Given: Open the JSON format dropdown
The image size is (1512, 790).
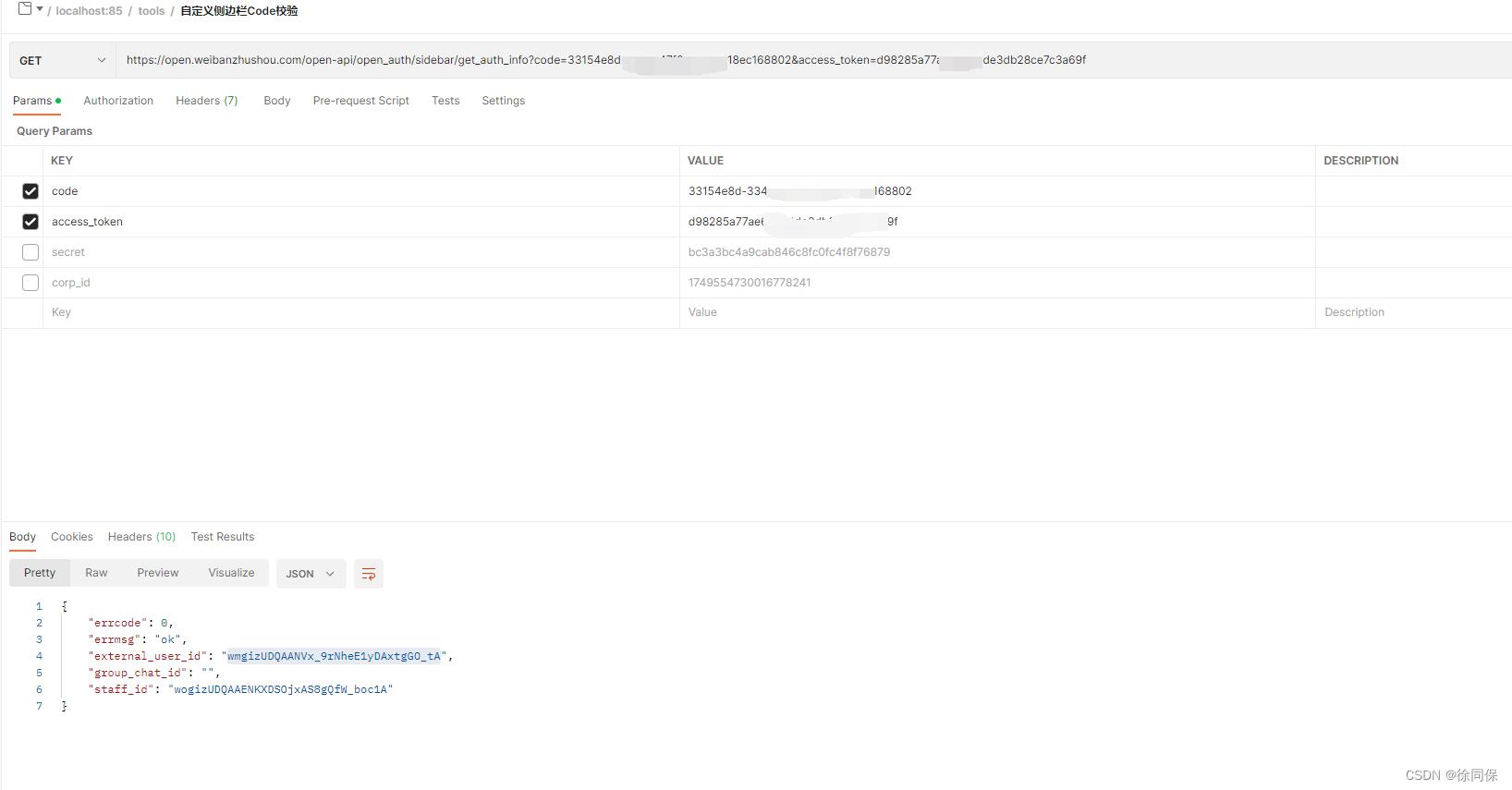Looking at the screenshot, I should pyautogui.click(x=311, y=574).
